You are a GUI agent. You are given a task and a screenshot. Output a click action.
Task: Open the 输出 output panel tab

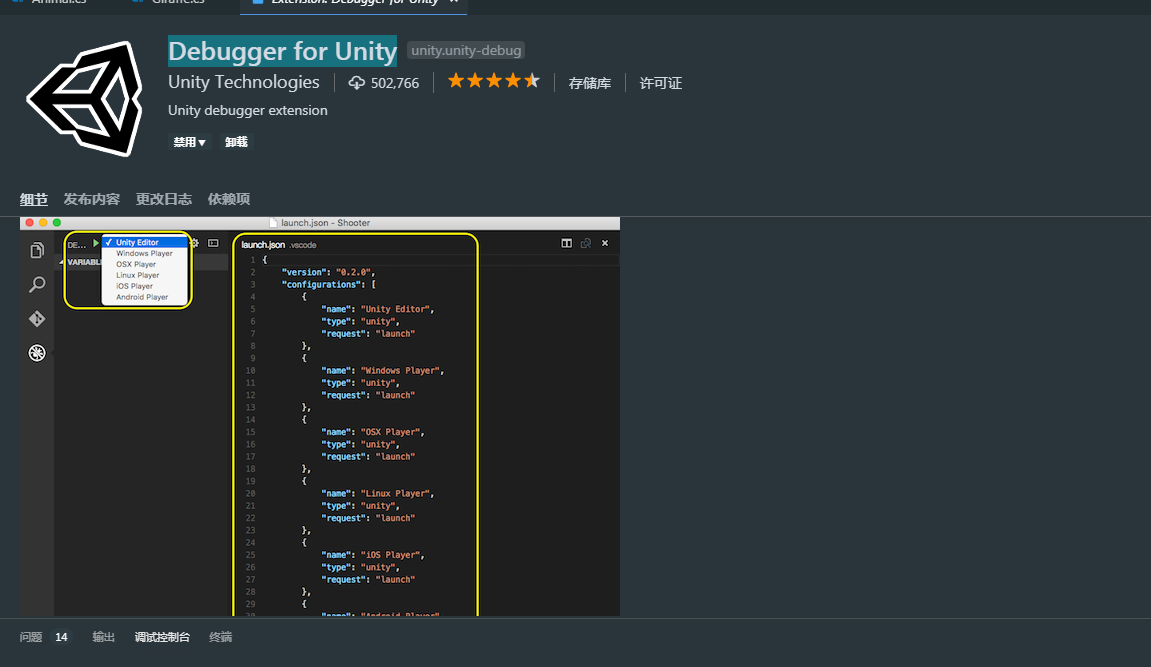(104, 637)
